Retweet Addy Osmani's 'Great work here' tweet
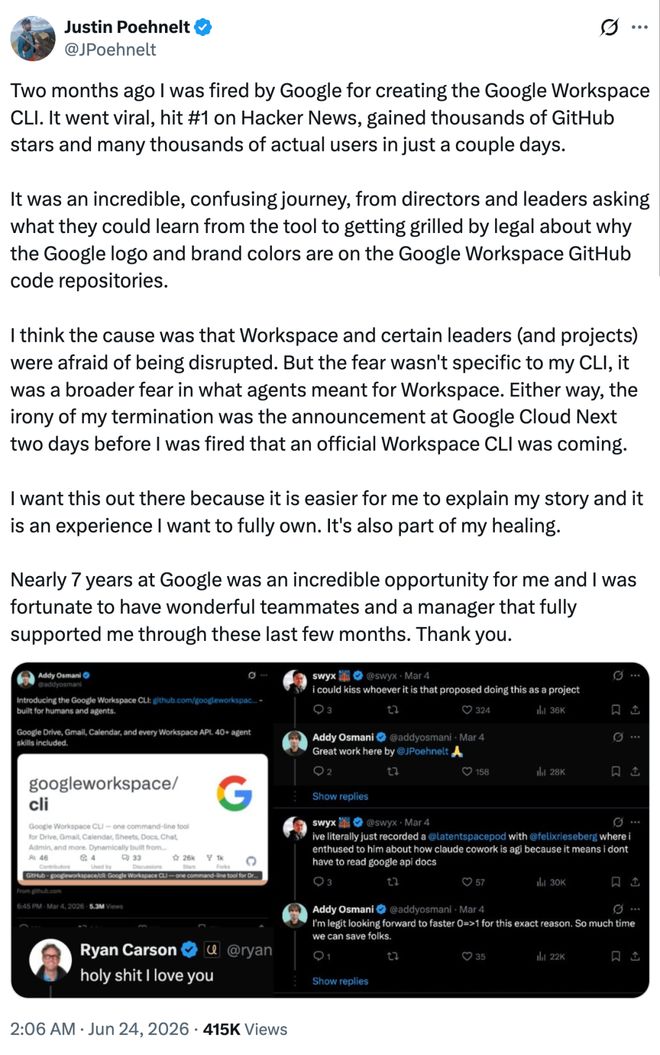The height and width of the screenshot is (1055, 660). [x=393, y=772]
